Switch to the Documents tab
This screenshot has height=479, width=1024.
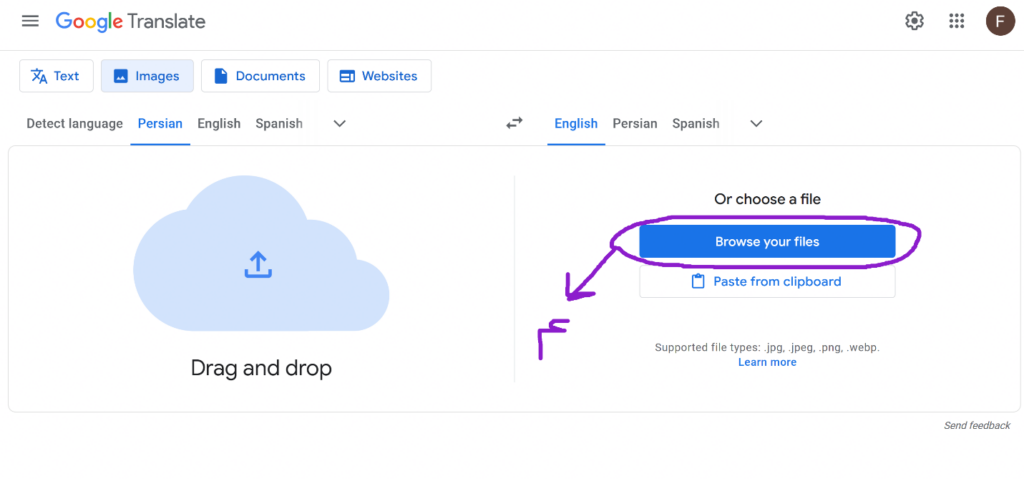pyautogui.click(x=260, y=76)
